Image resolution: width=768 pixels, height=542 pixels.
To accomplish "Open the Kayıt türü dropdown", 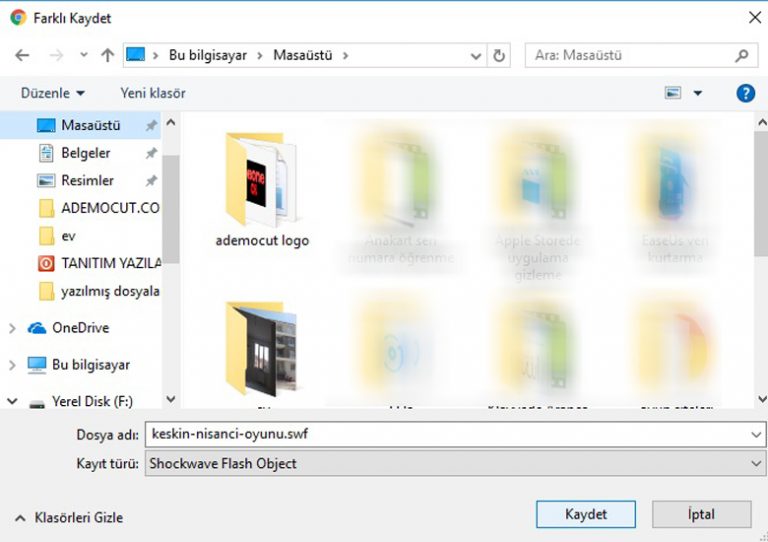I will click(x=755, y=464).
